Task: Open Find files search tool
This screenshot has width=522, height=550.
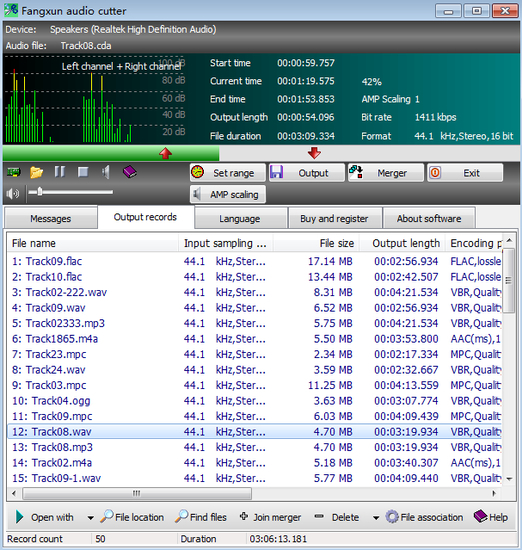Action: tap(201, 517)
